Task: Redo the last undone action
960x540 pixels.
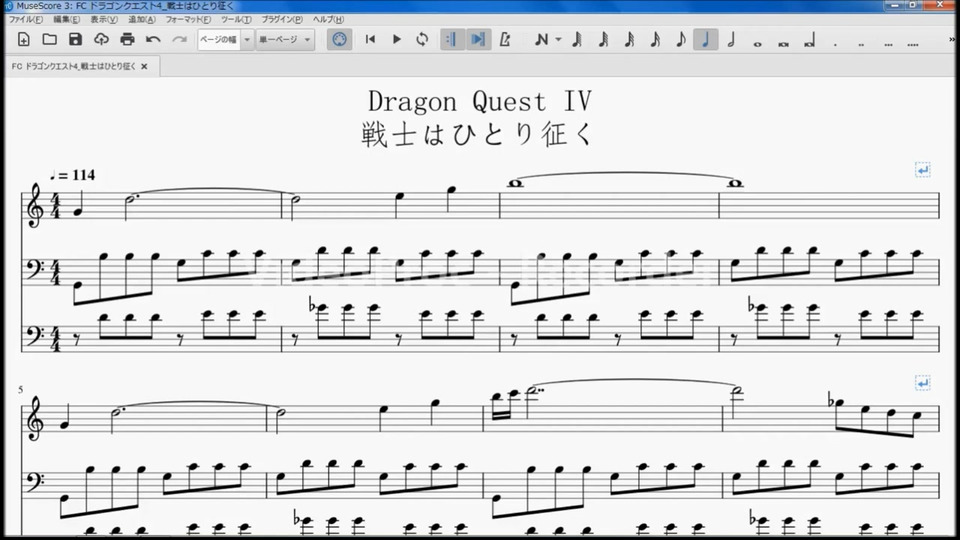Action: [x=179, y=40]
